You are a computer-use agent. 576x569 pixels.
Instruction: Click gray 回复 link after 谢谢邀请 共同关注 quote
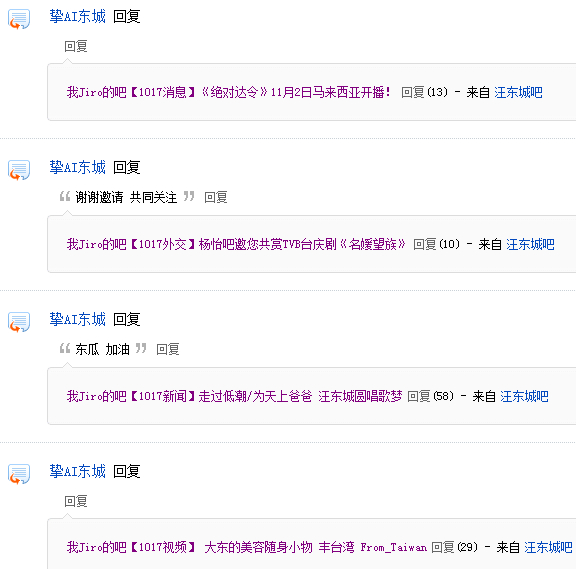(x=216, y=197)
